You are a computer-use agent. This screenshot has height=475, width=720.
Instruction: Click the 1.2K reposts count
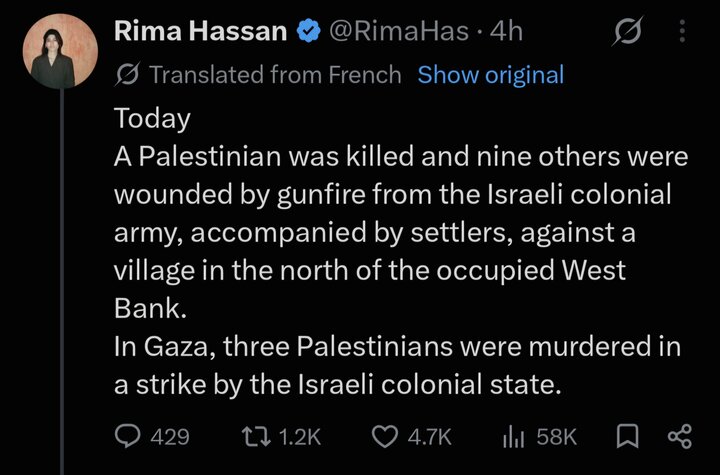[300, 436]
